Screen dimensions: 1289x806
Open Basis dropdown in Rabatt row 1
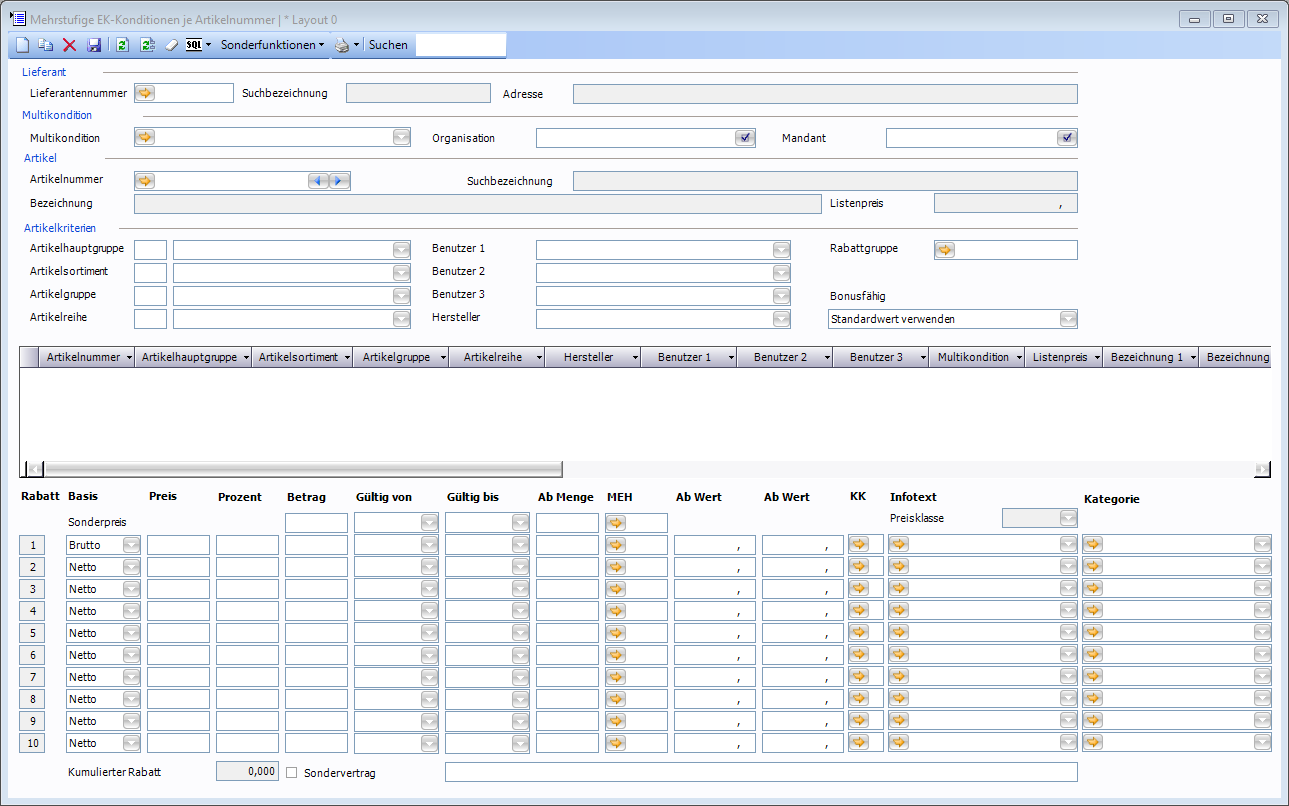point(131,545)
